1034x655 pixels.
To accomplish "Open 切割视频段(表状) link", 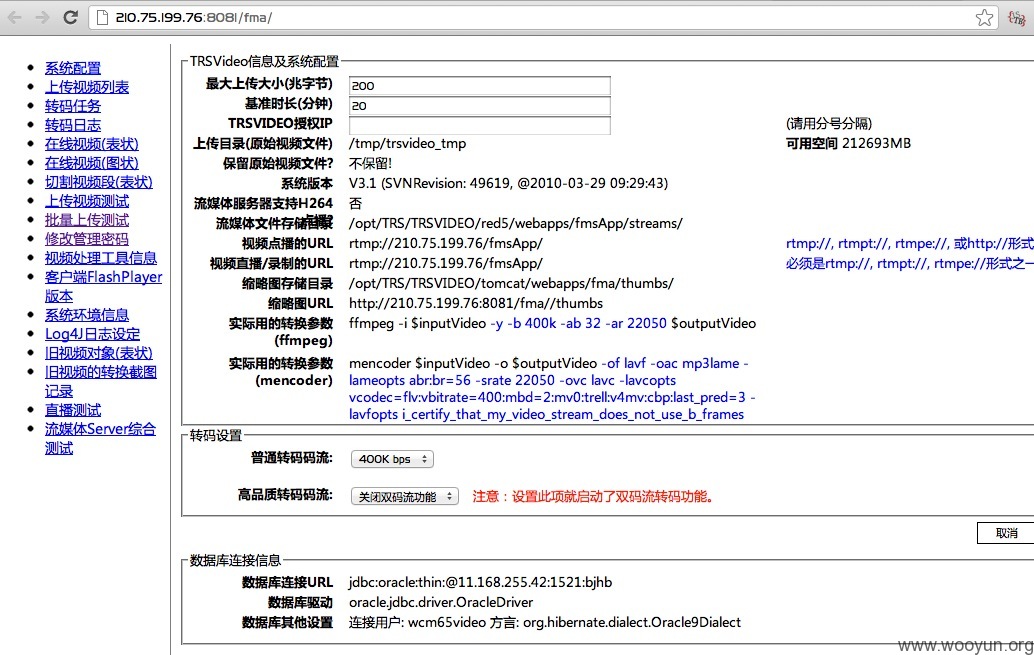I will 98,182.
